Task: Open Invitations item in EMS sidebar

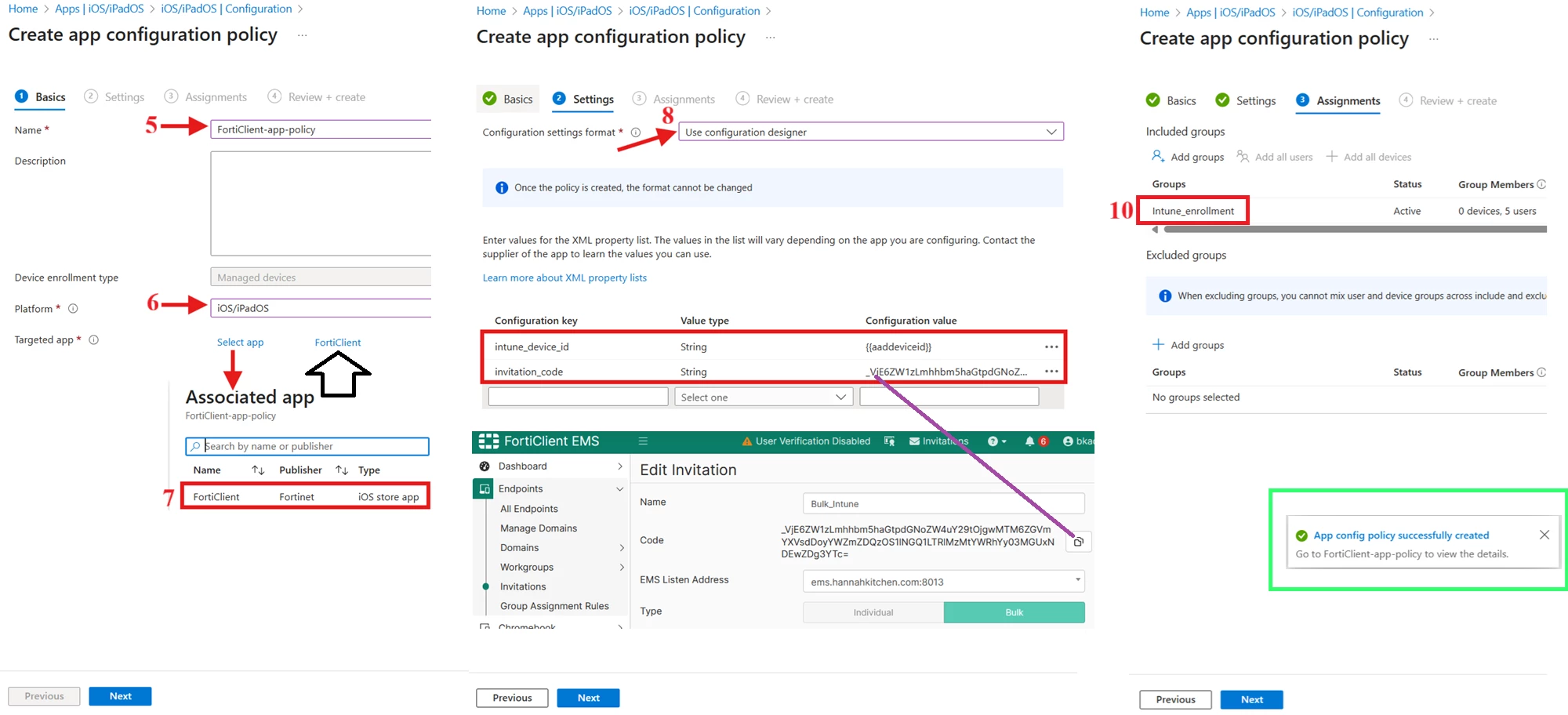Action: tap(523, 587)
